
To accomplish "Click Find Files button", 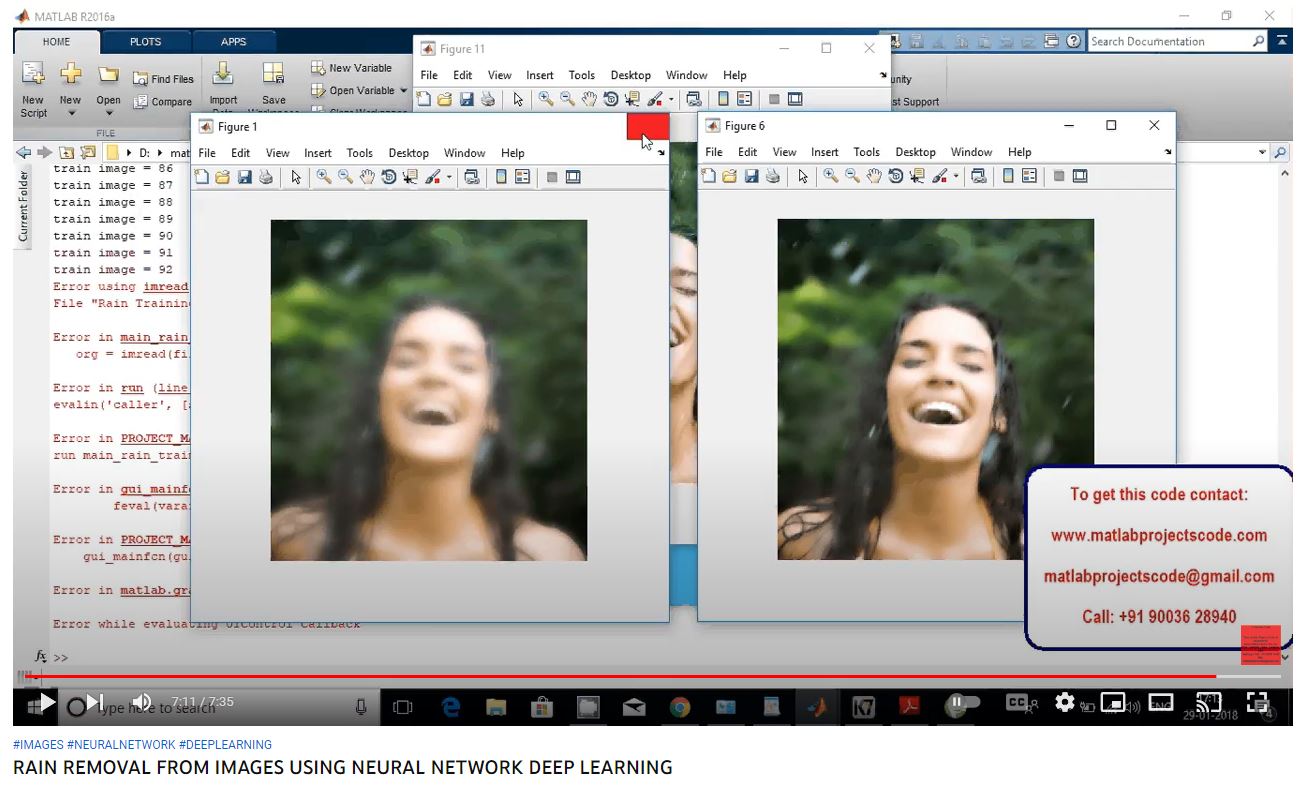I will 165,79.
